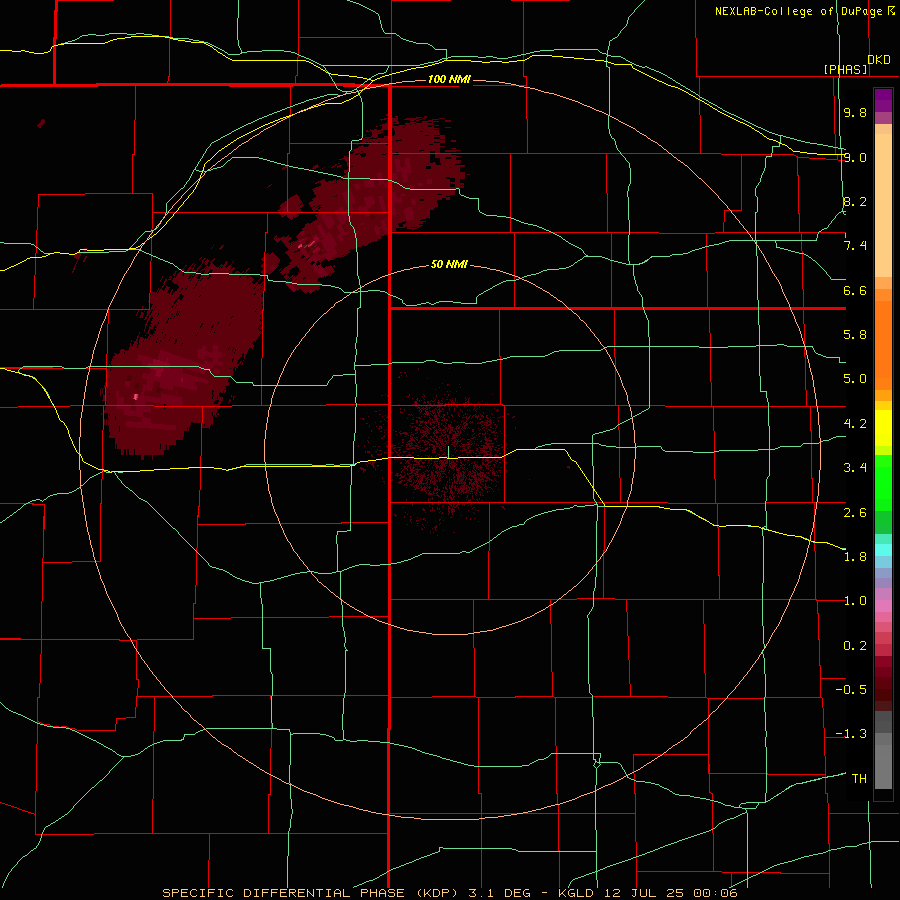This screenshot has height=900, width=900.
Task: Click the 1.0 scale label
Action: click(855, 601)
